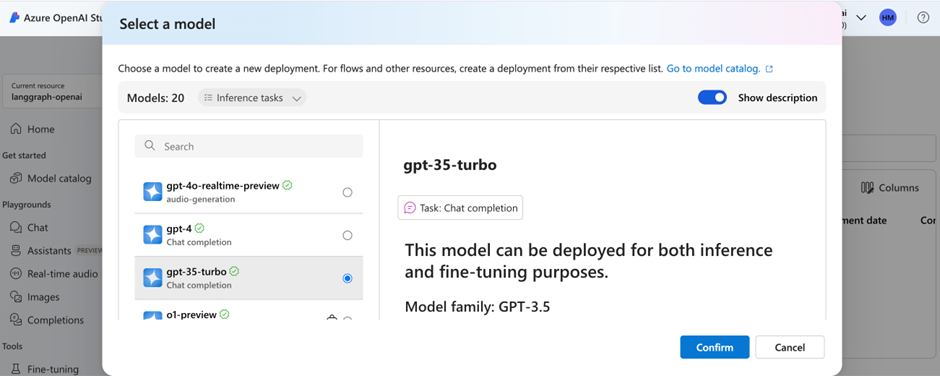Select the gpt-35-turbo radio button
This screenshot has width=940, height=376.
(x=347, y=278)
